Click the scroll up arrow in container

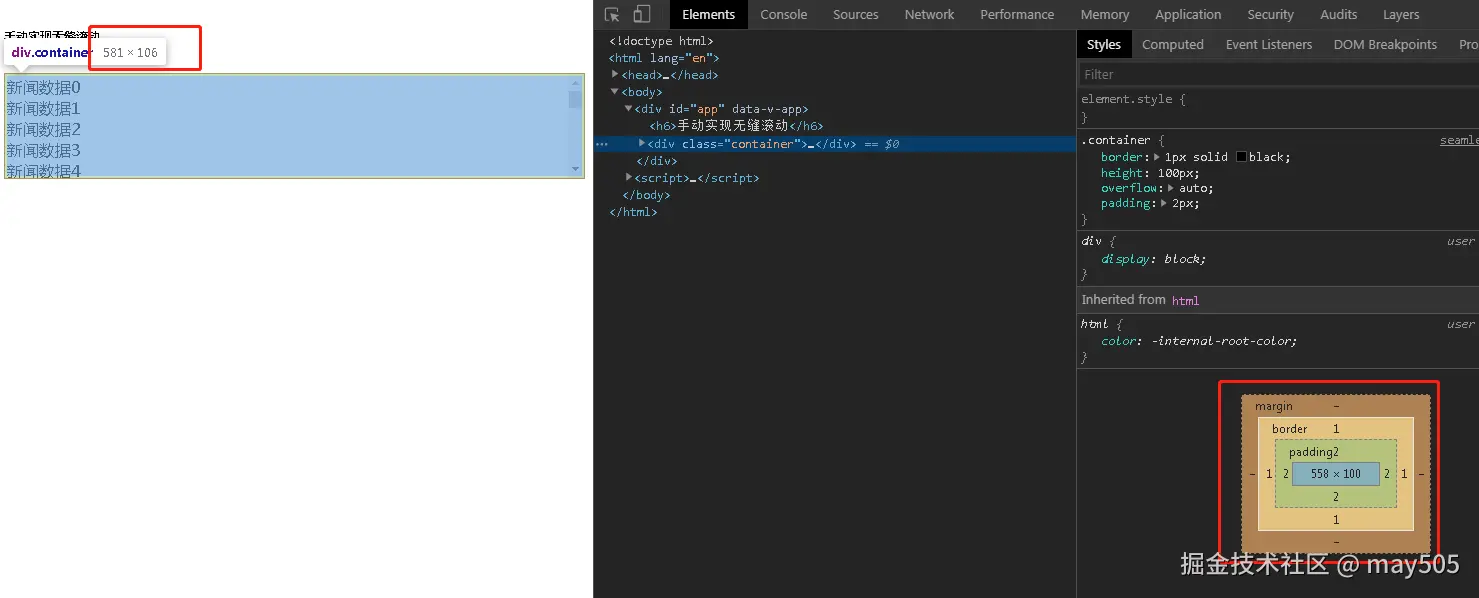pyautogui.click(x=575, y=83)
